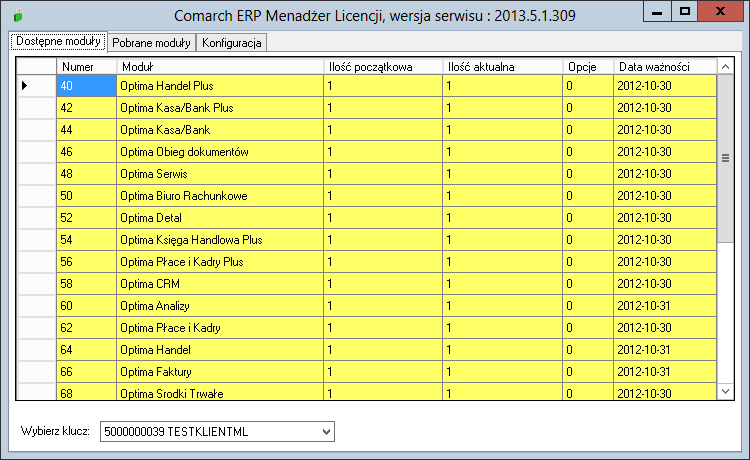Select Optima Płace i Kadry Plus

tap(220, 262)
